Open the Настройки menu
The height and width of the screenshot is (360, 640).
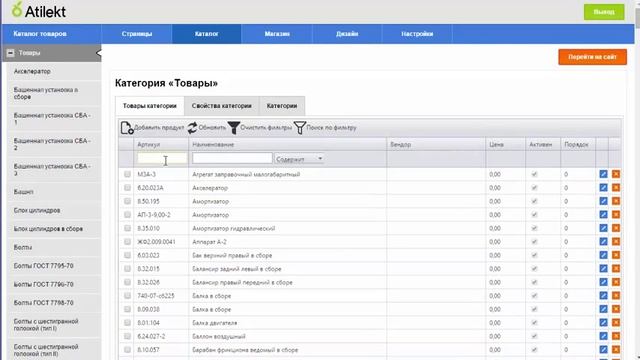(x=417, y=34)
